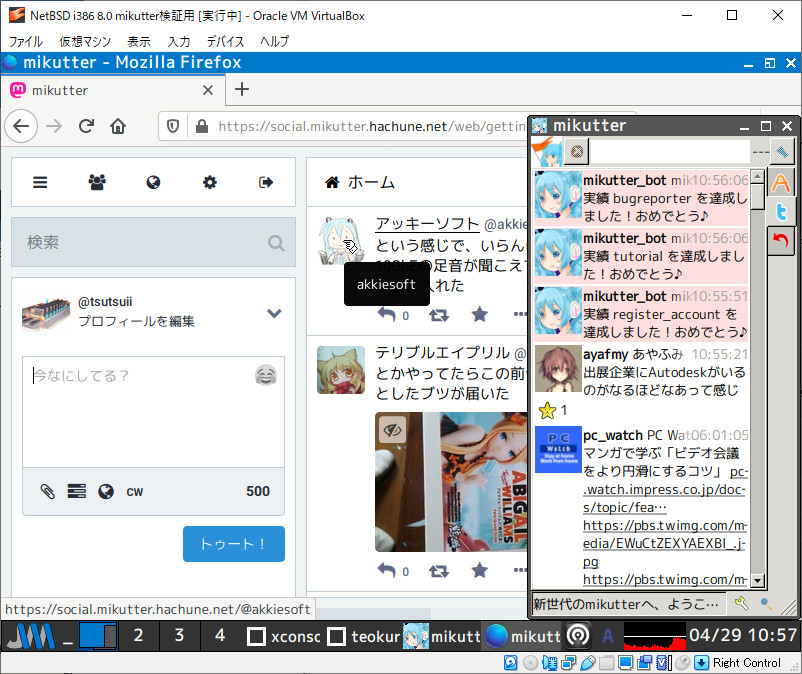This screenshot has height=674, width=802.
Task: Open a new Firefox tab
Action: point(241,89)
